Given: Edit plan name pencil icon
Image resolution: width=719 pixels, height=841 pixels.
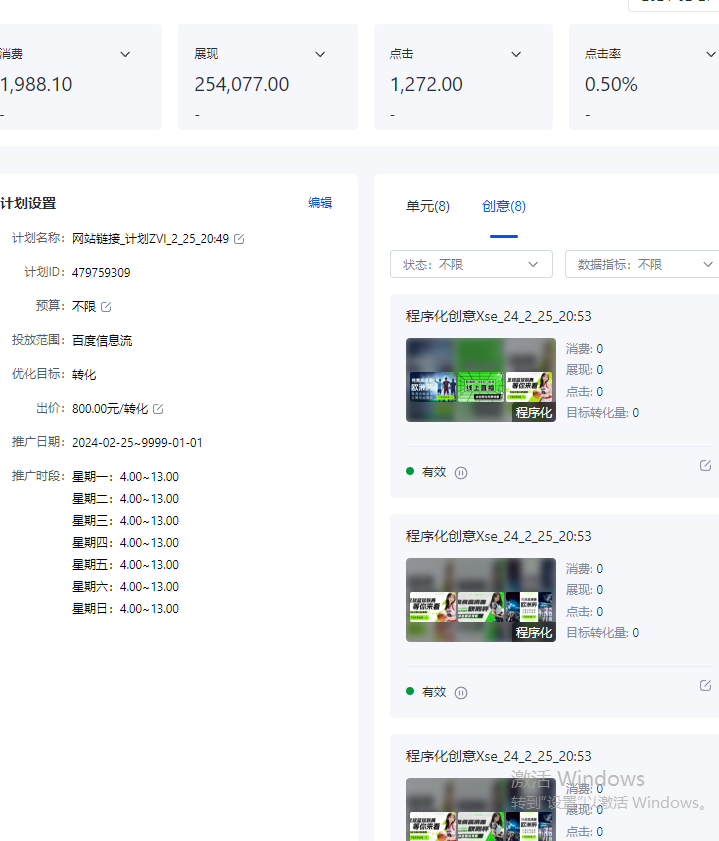Looking at the screenshot, I should (239, 239).
